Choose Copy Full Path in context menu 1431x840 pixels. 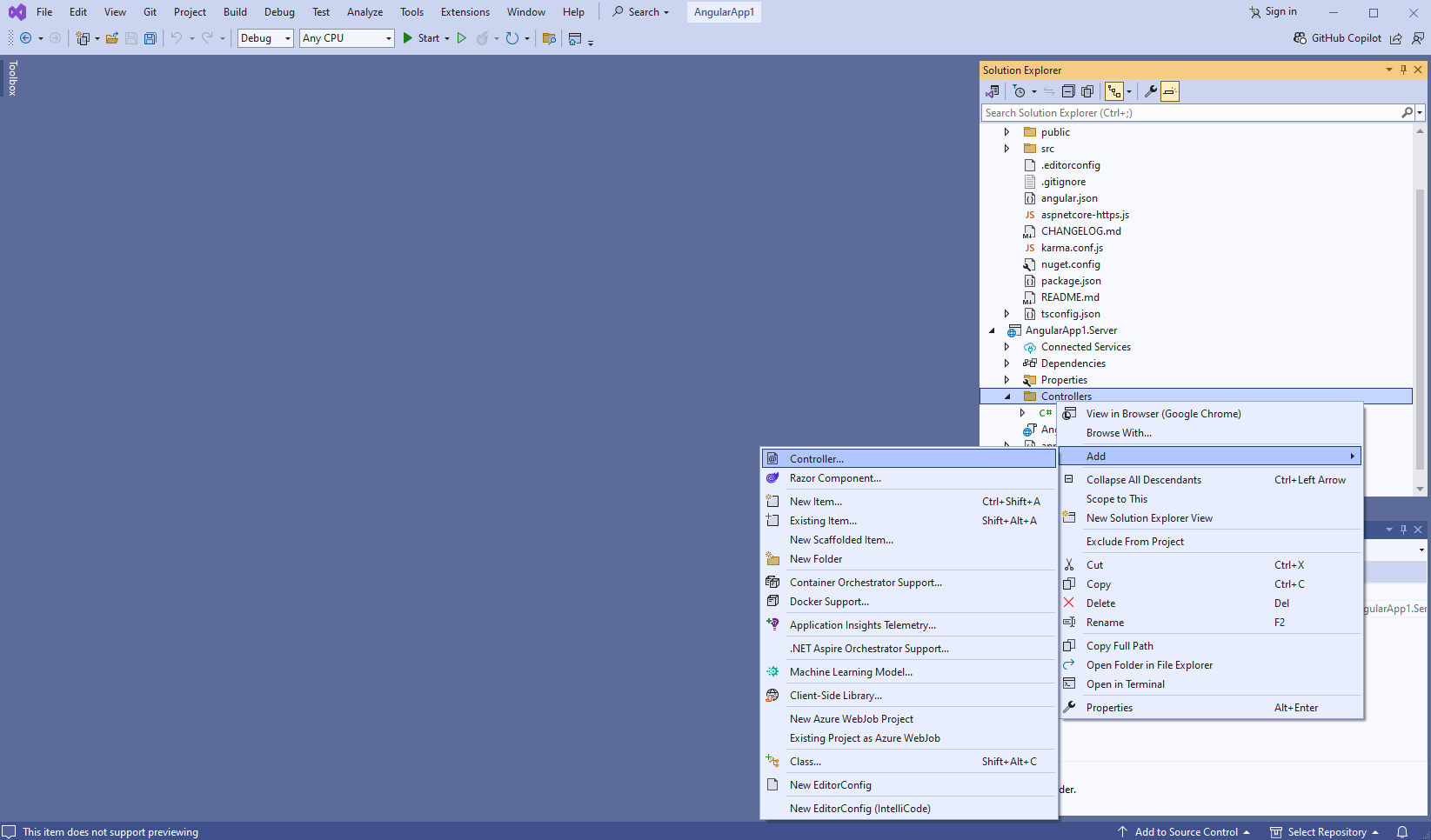click(x=1211, y=646)
